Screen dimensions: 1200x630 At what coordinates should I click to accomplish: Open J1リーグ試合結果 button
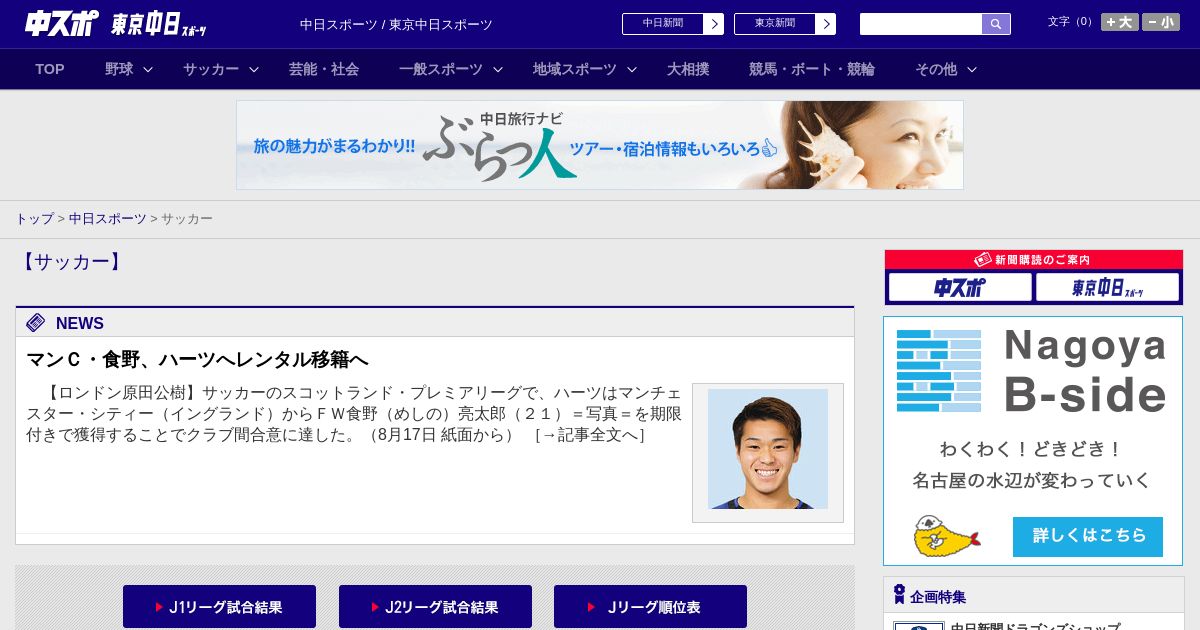219,607
